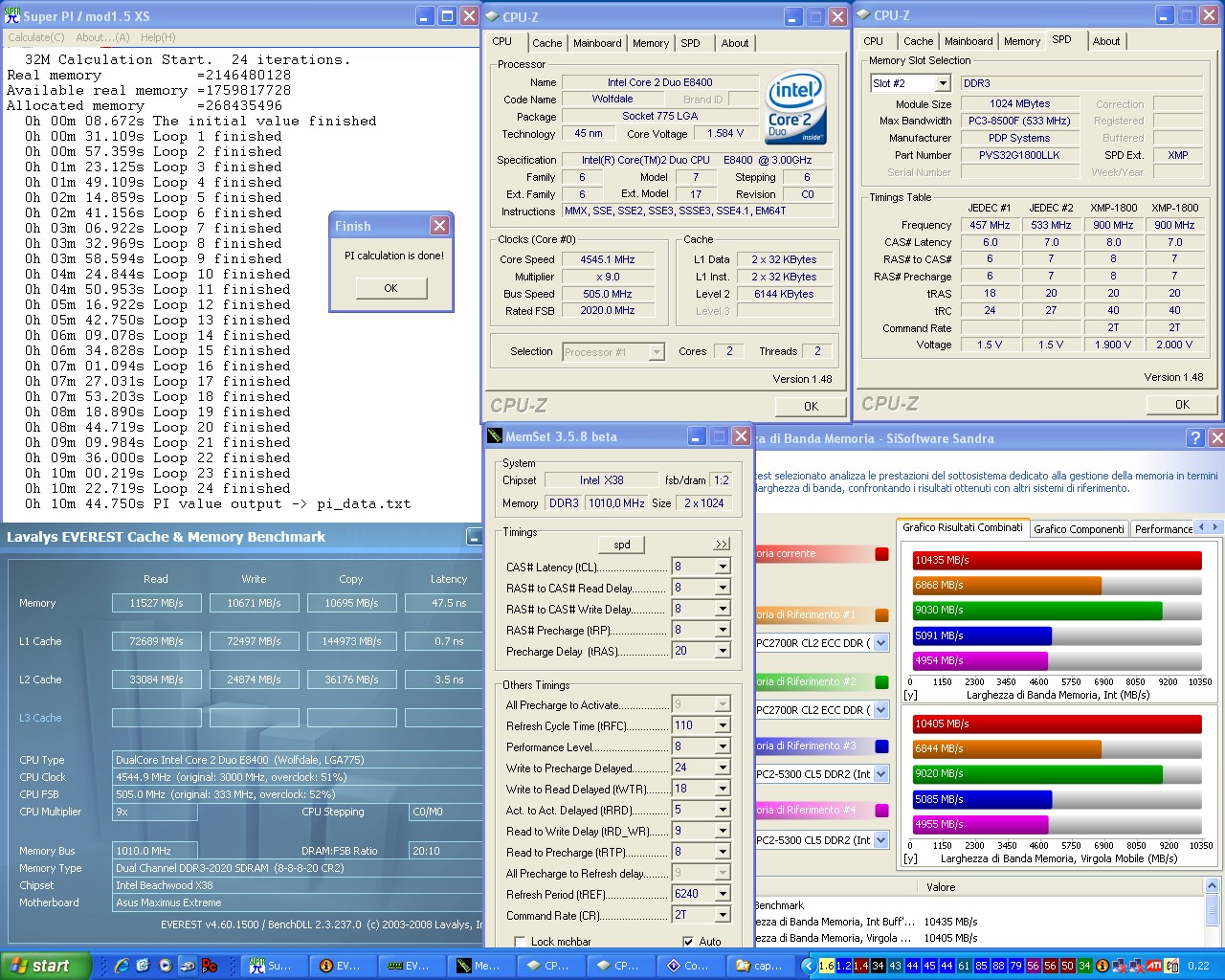Click the Intel Core 2 Duo logo in CPU-Z
This screenshot has width=1225, height=980.
[795, 106]
